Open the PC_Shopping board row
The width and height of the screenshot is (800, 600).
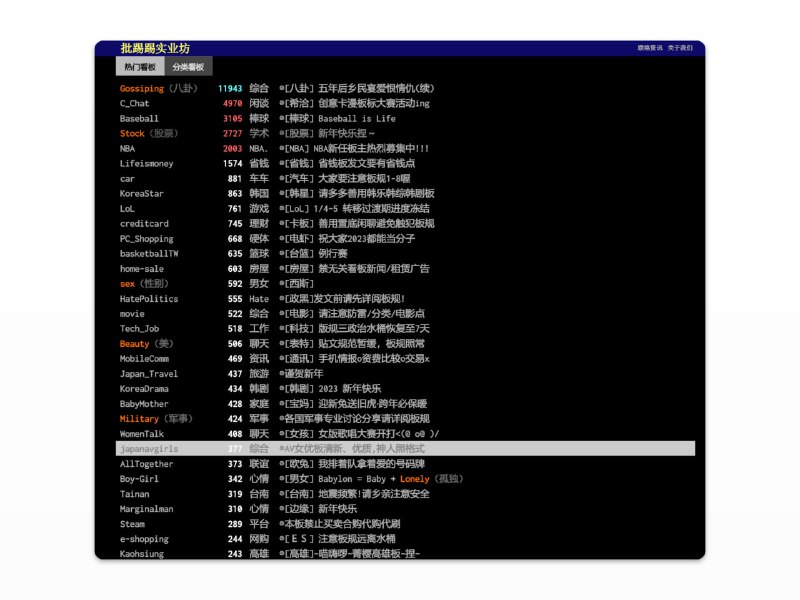[x=405, y=239]
